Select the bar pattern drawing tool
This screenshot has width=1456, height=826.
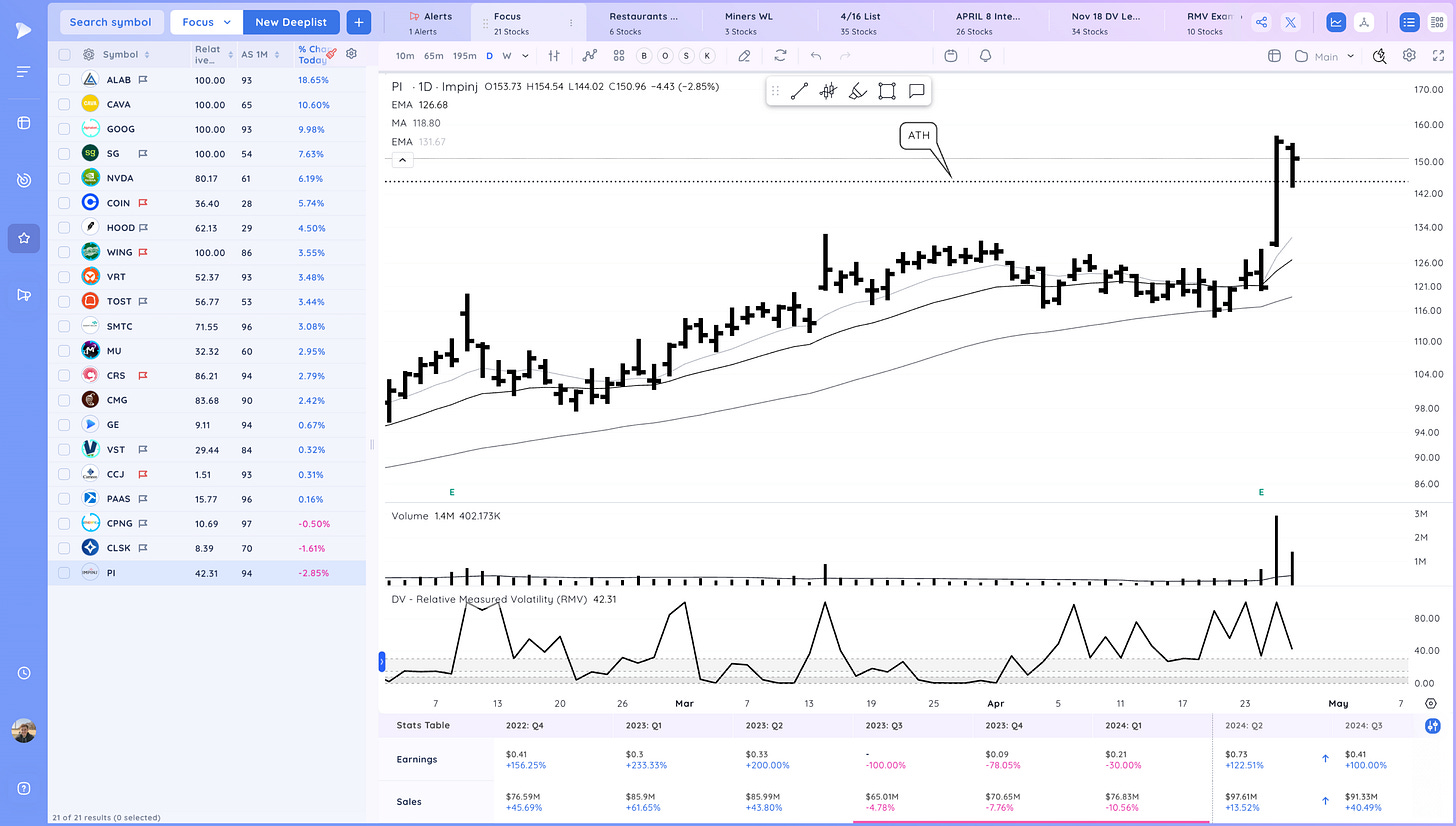point(828,91)
